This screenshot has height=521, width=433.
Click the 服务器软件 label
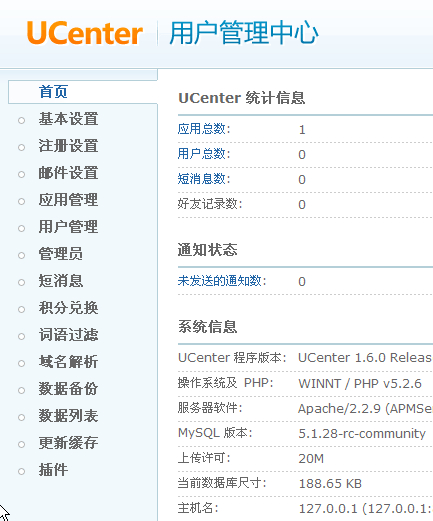pyautogui.click(x=210, y=408)
